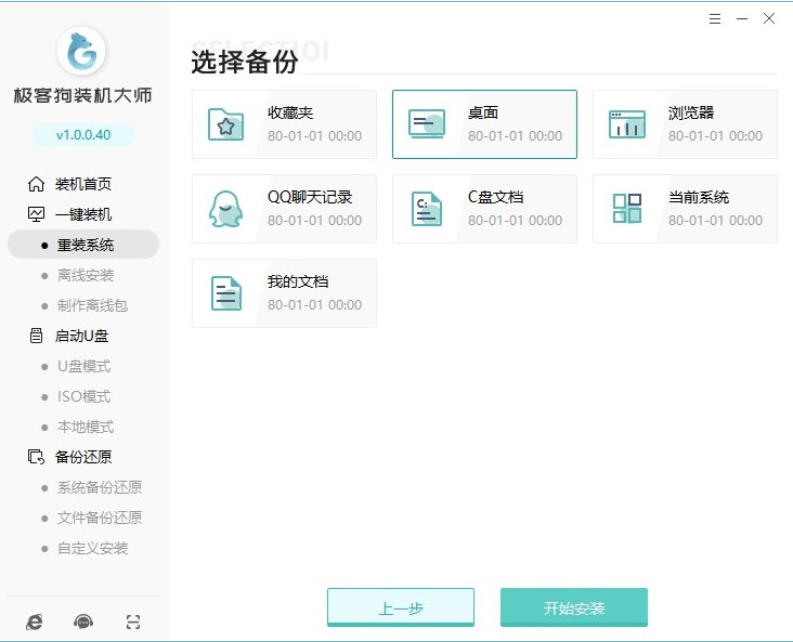Open the hamburger menu in title bar

pos(715,19)
